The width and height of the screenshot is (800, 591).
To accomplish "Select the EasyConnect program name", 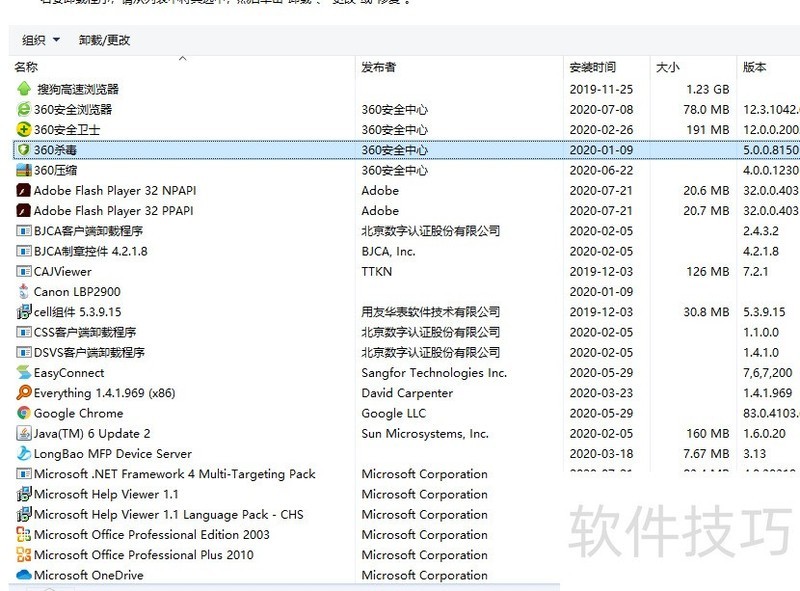I will (x=69, y=373).
